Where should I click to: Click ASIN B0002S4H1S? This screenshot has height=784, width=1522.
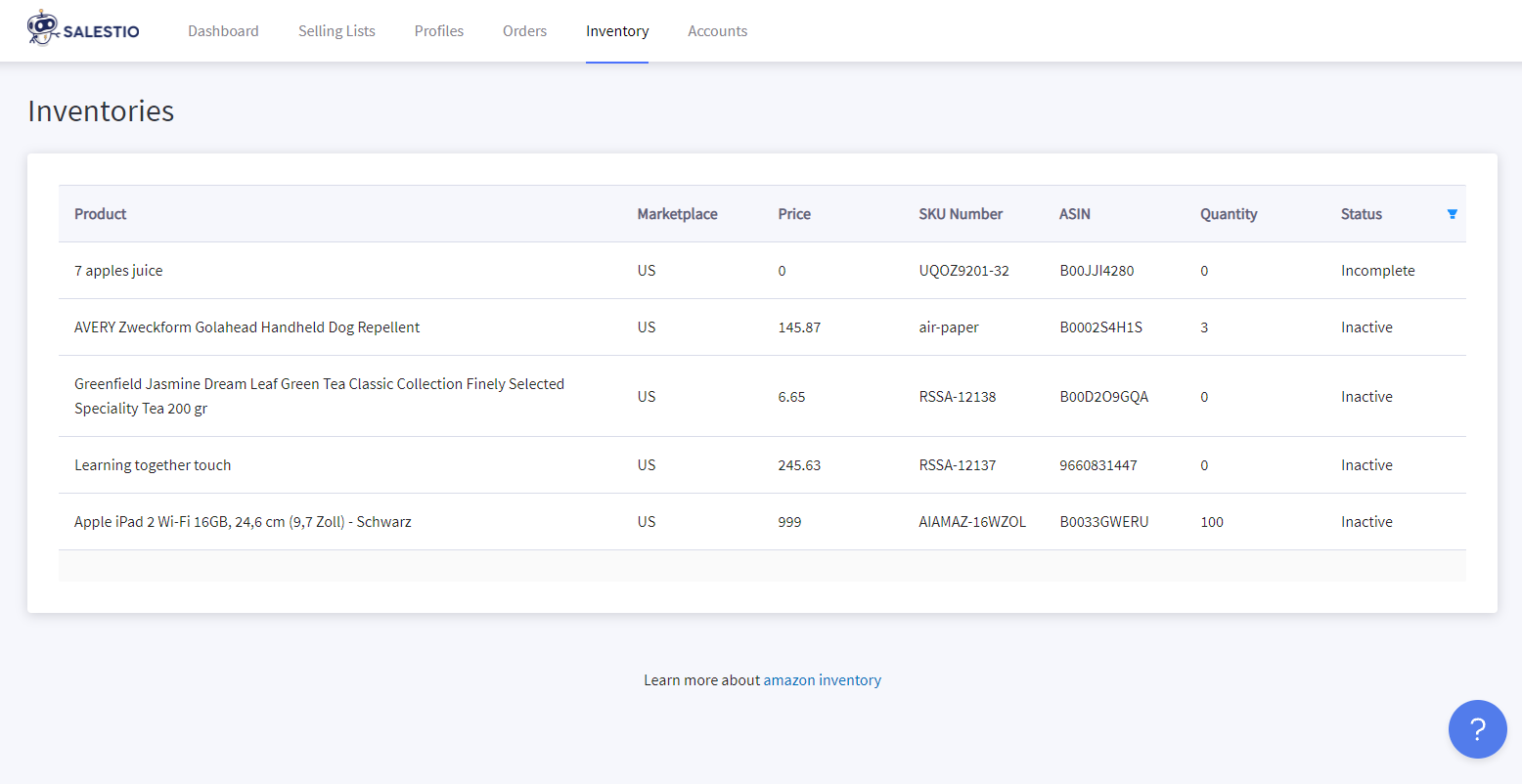pos(1100,327)
